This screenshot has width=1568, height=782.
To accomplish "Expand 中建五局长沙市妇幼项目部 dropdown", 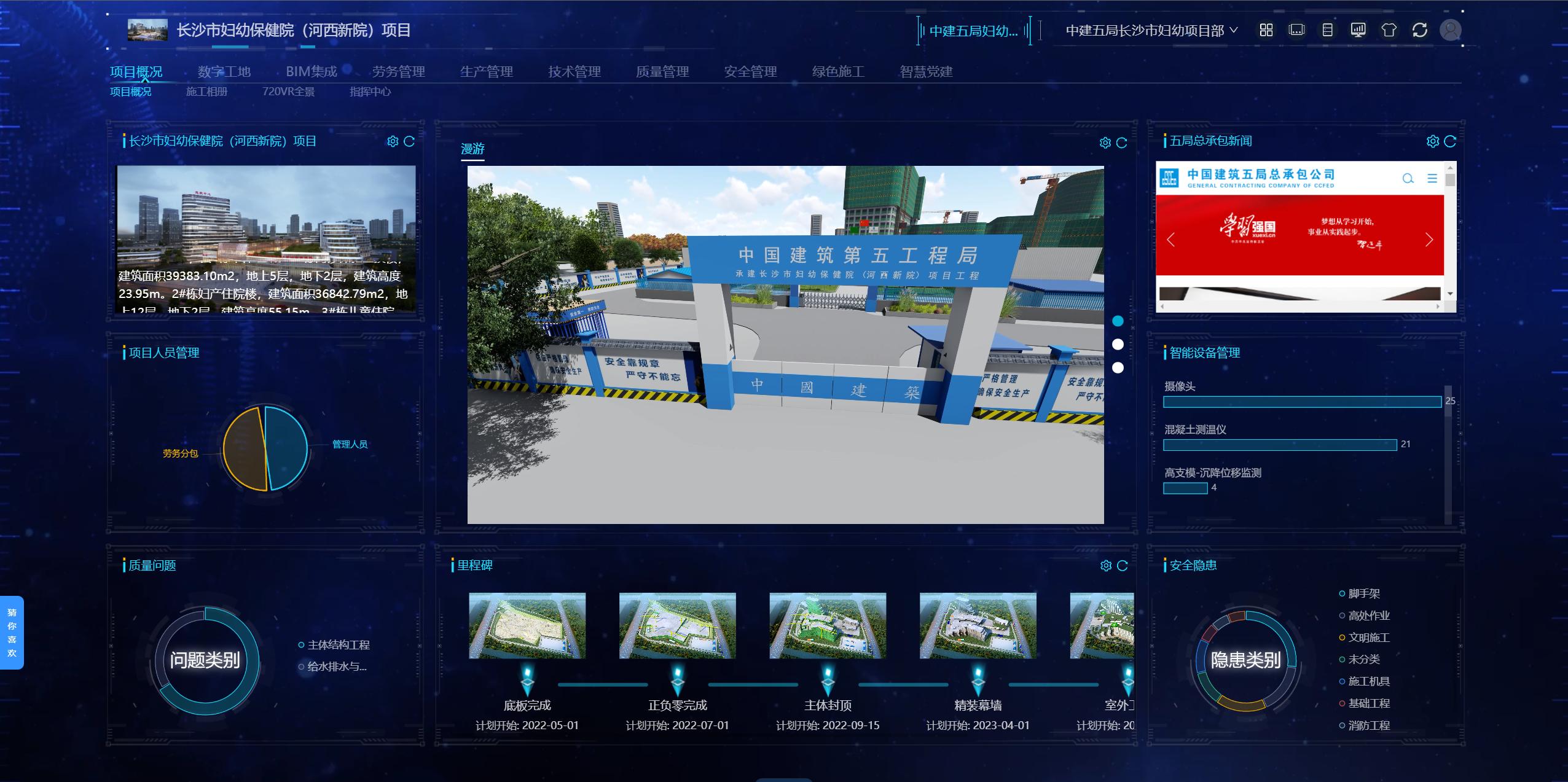I will point(1151,30).
